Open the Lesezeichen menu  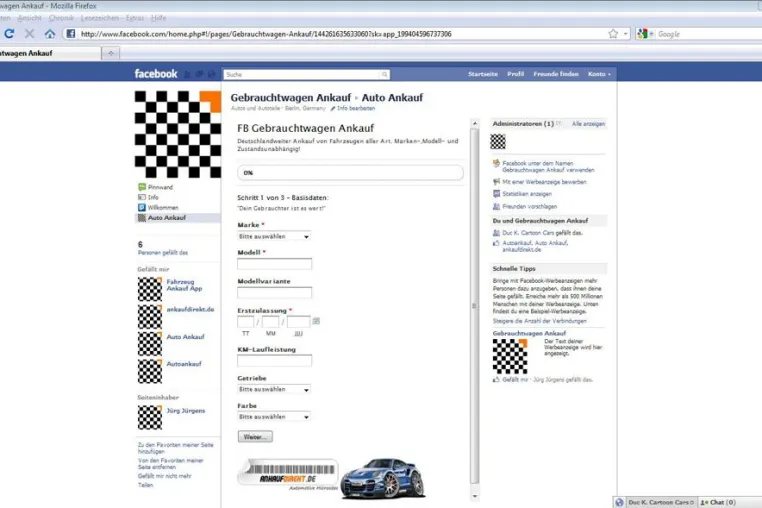(x=100, y=18)
